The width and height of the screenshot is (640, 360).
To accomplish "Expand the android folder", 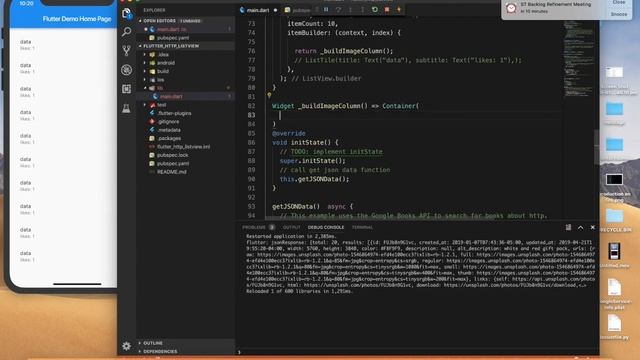I will (166, 63).
